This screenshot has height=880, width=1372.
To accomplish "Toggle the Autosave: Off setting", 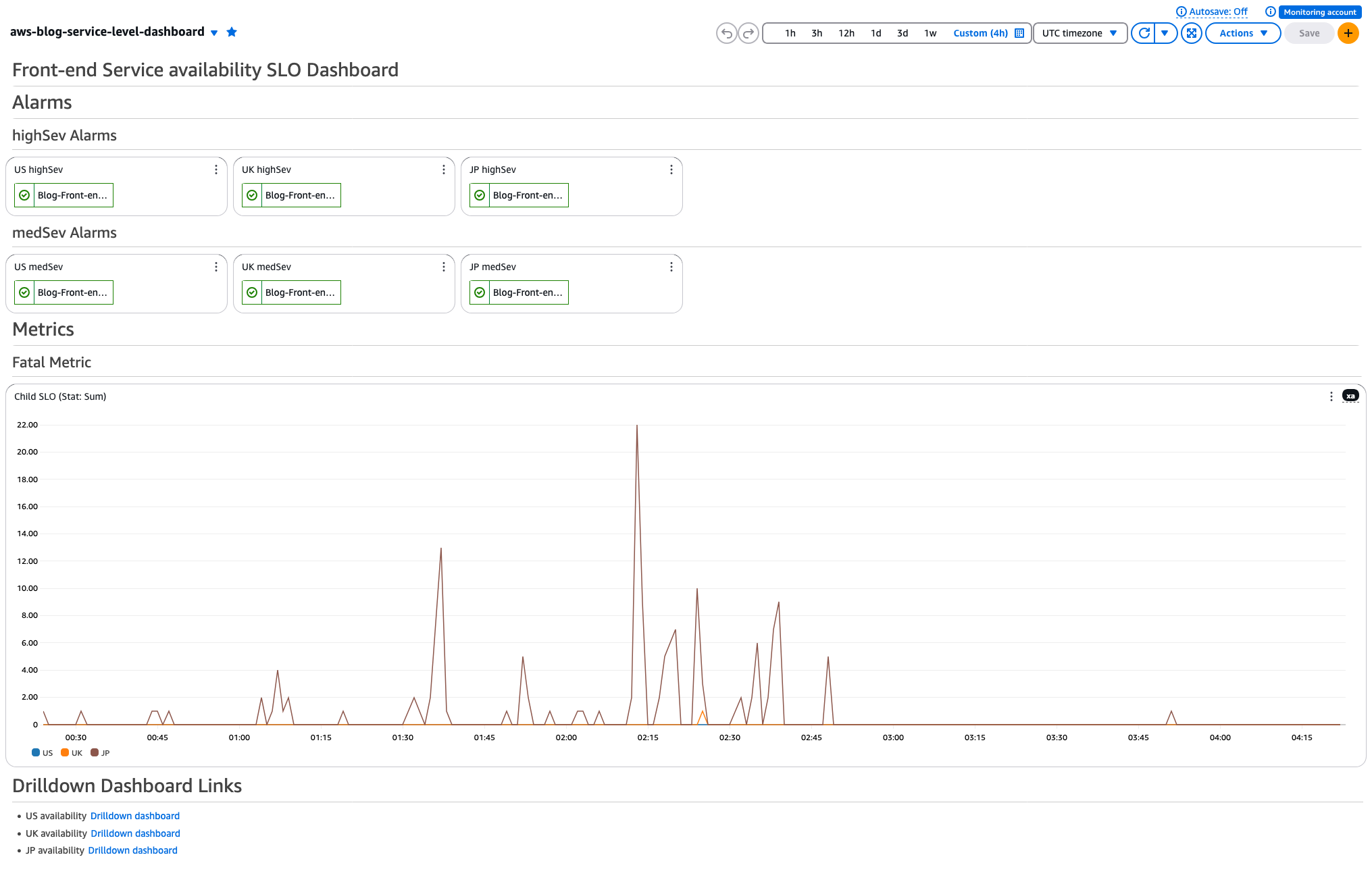I will point(1217,11).
